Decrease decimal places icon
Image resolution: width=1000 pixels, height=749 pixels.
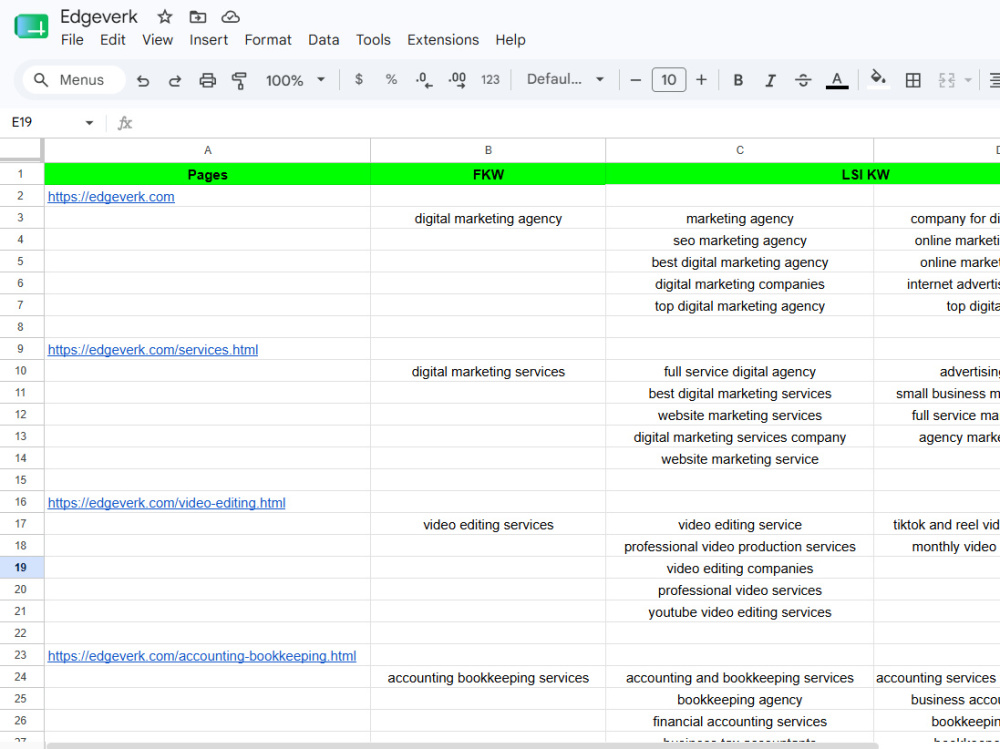click(x=423, y=80)
